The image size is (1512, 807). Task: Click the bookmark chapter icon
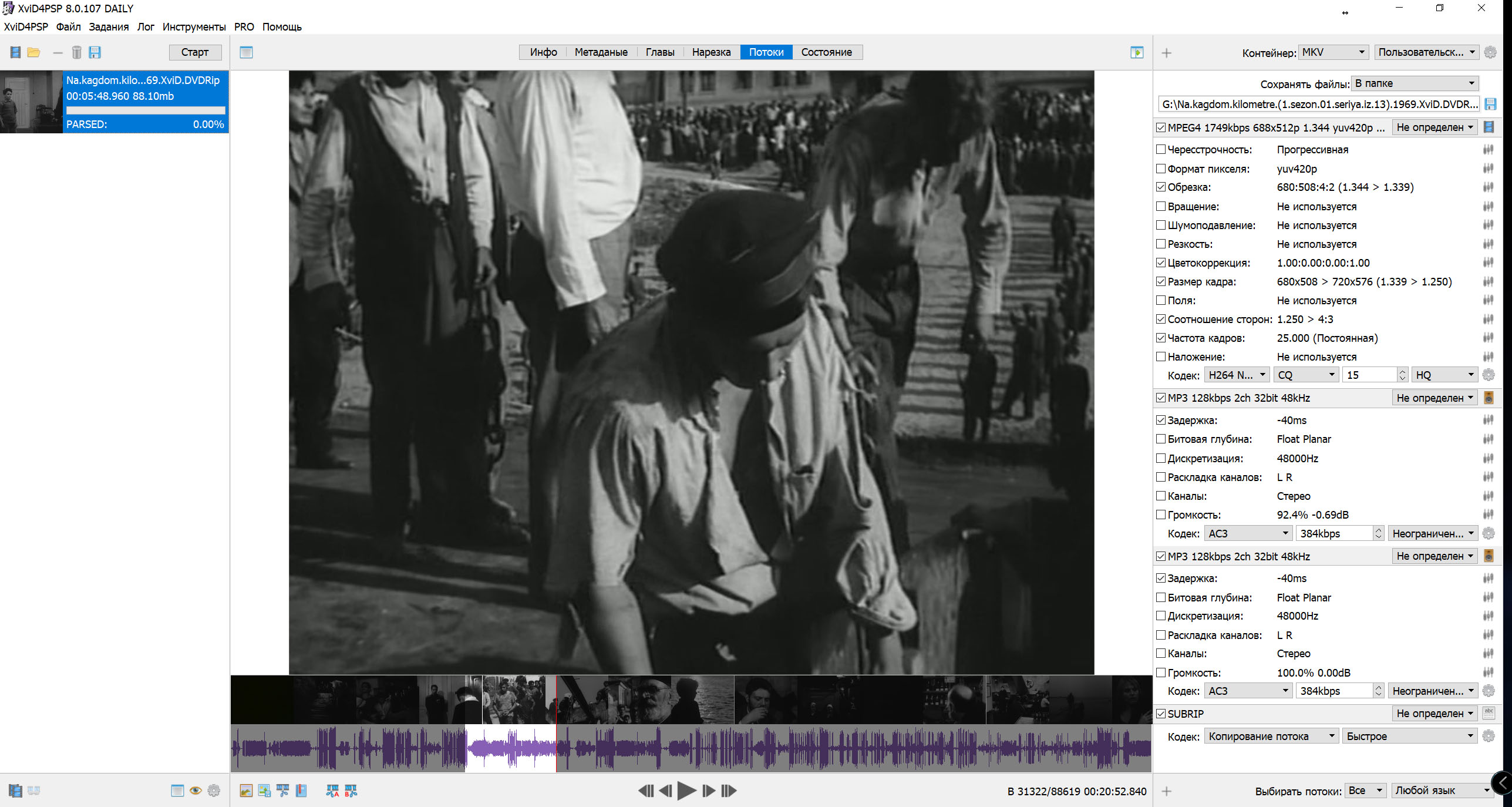[x=301, y=791]
